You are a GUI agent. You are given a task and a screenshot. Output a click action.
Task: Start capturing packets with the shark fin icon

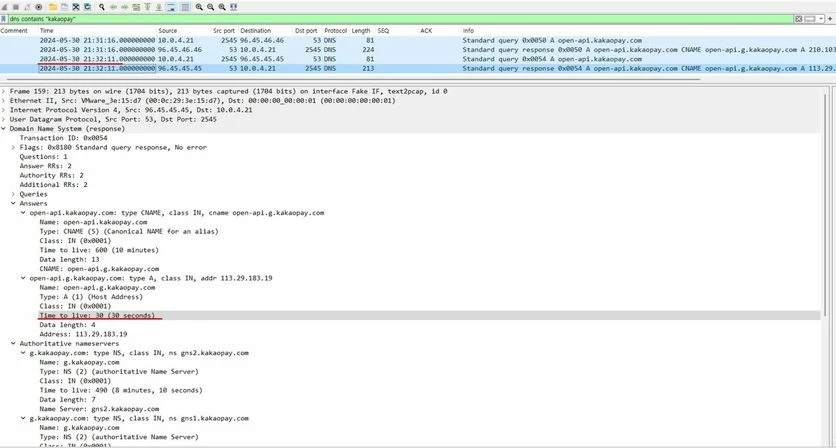pos(5,7)
